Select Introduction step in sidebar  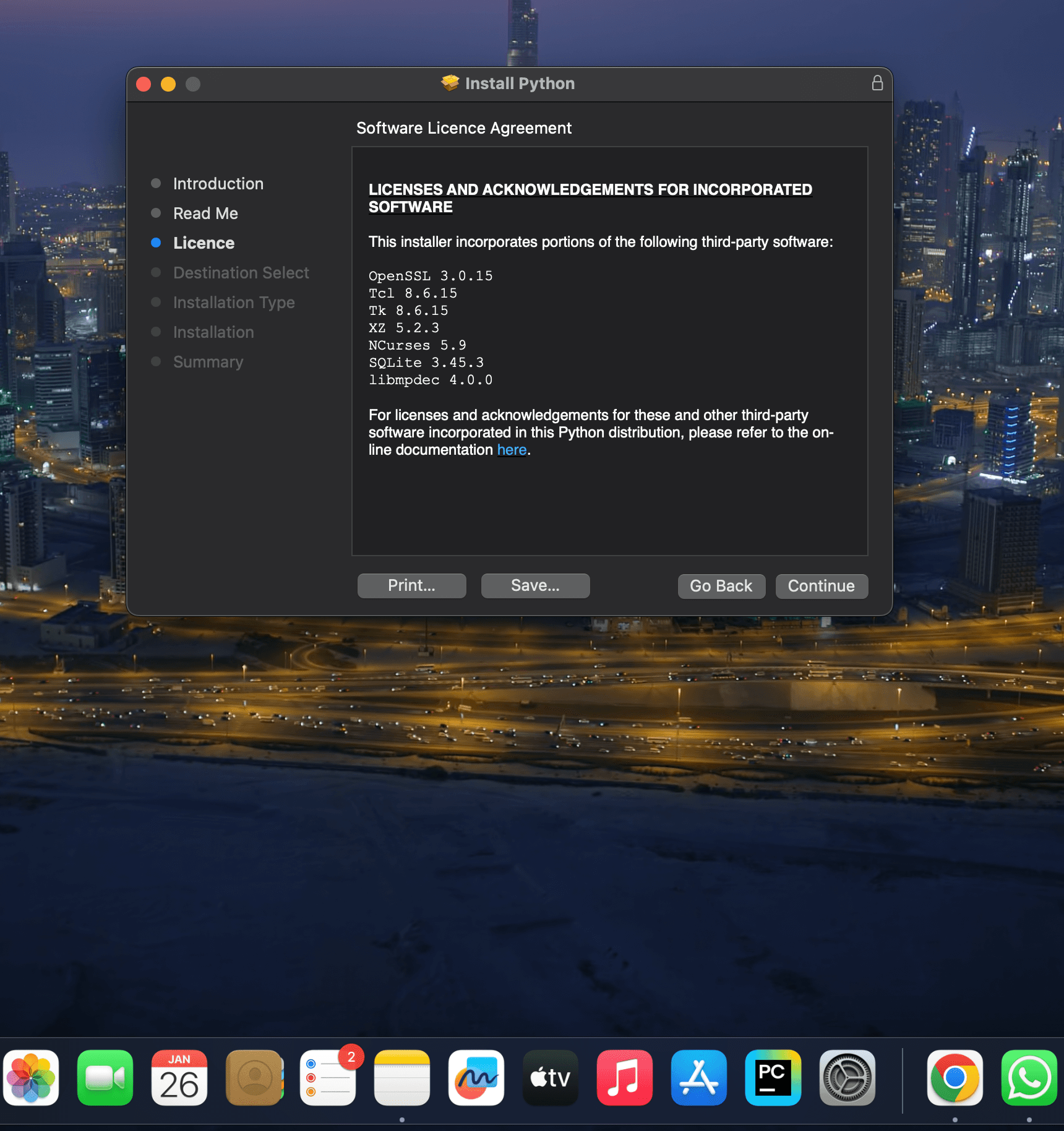click(x=218, y=184)
